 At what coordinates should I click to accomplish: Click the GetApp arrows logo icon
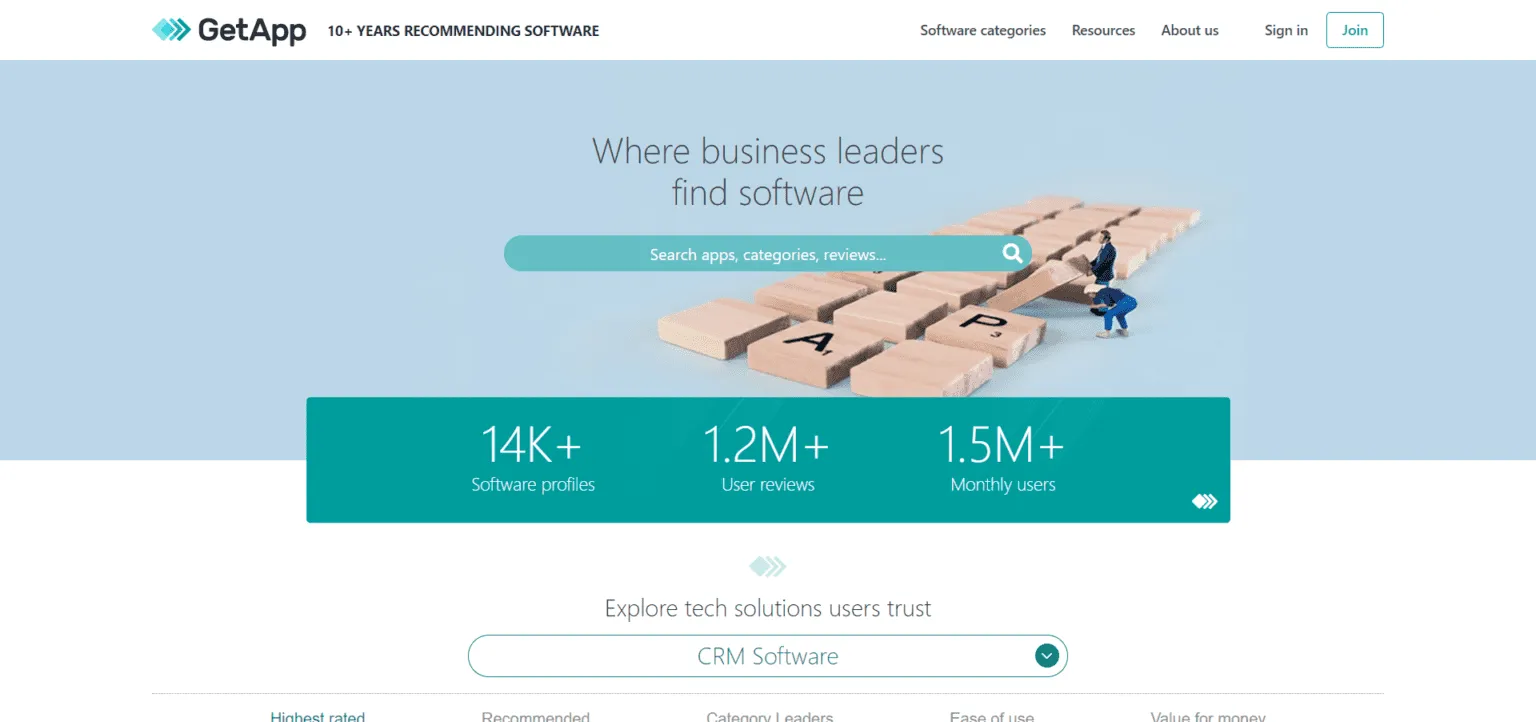169,30
